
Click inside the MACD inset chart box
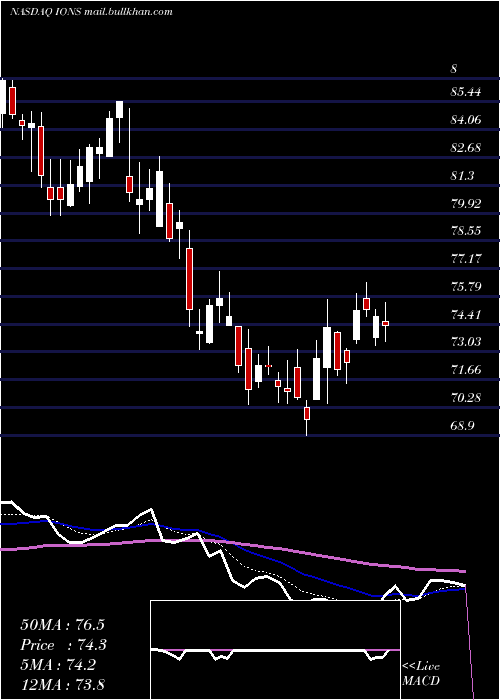coord(275,650)
